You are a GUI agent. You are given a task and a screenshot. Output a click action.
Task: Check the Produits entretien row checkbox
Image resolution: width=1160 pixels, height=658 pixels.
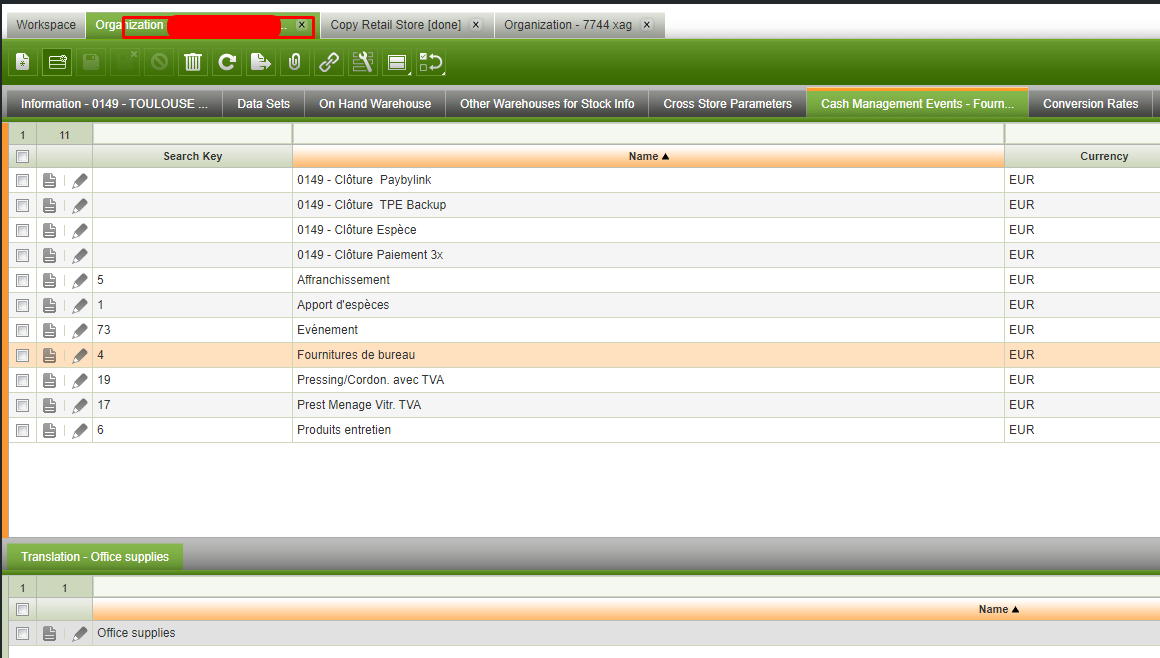[x=22, y=430]
